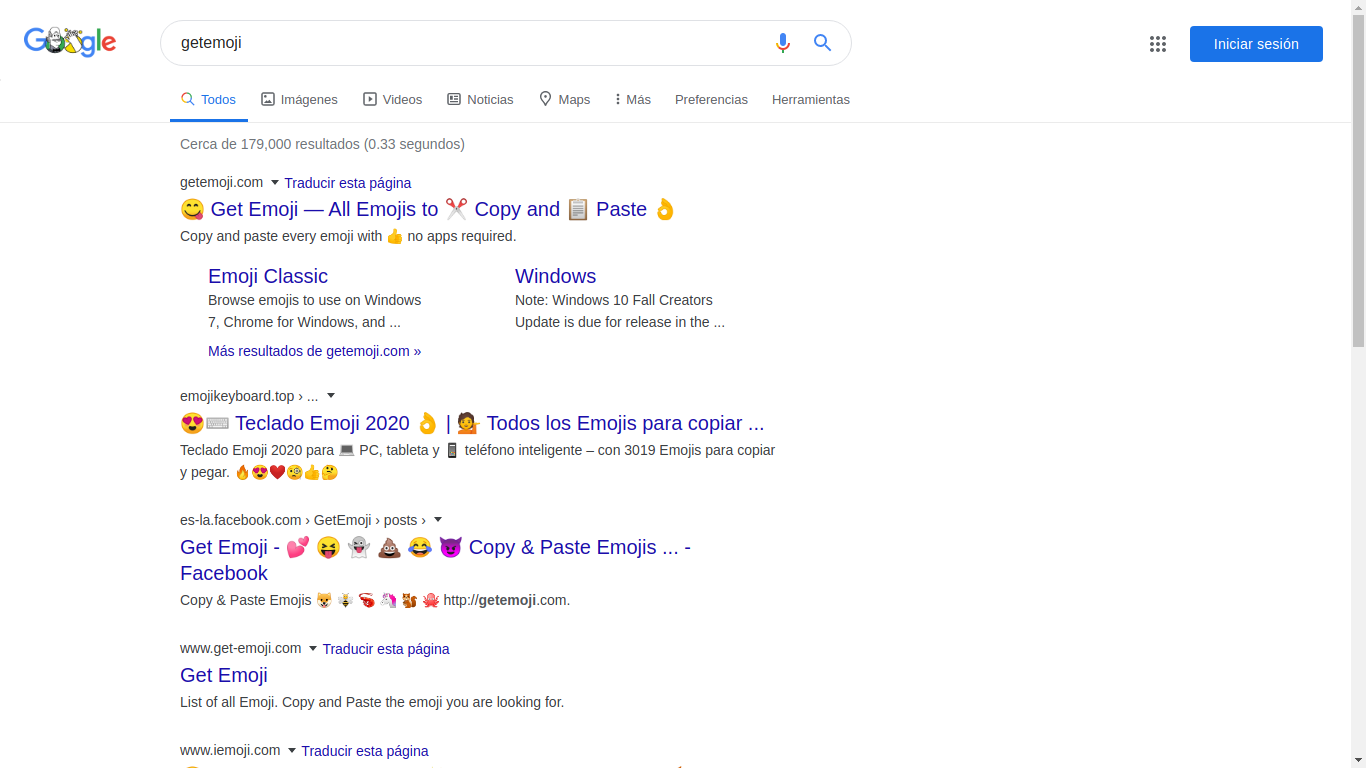Click the scrollbar up arrow
This screenshot has height=768, width=1366.
(x=1358, y=8)
